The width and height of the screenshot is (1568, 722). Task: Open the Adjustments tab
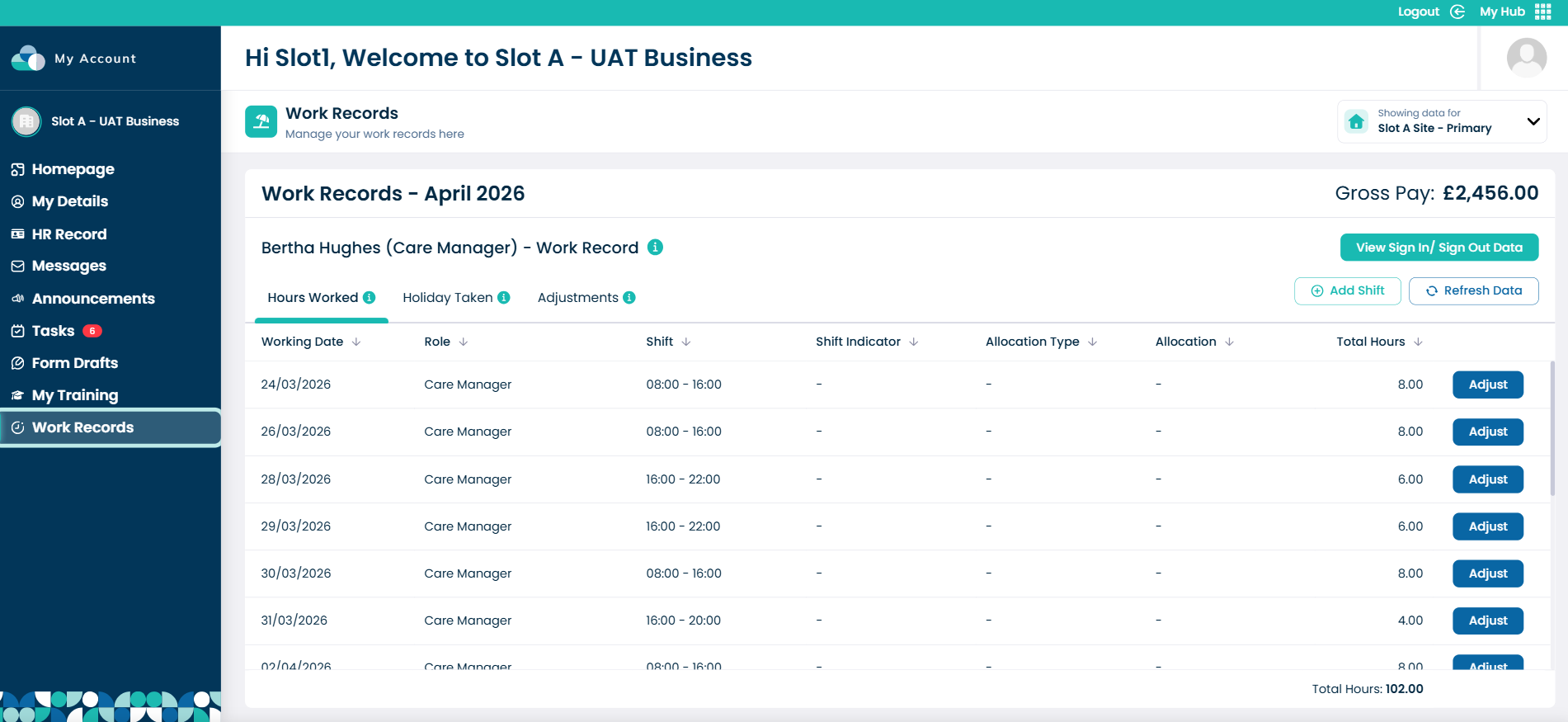click(x=577, y=298)
